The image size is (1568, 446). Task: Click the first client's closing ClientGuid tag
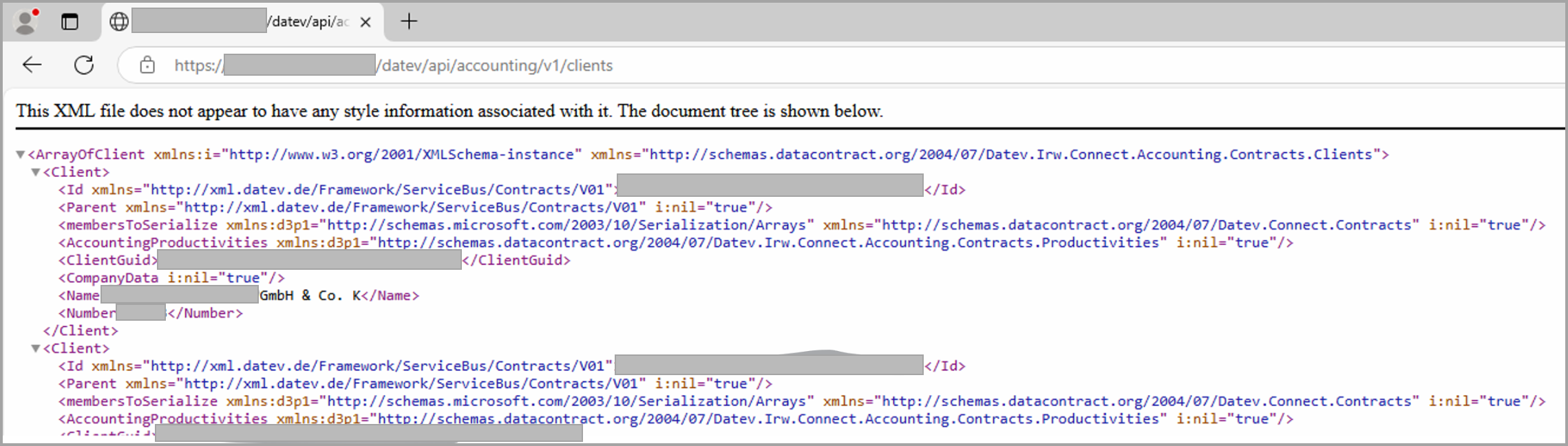coord(516,261)
